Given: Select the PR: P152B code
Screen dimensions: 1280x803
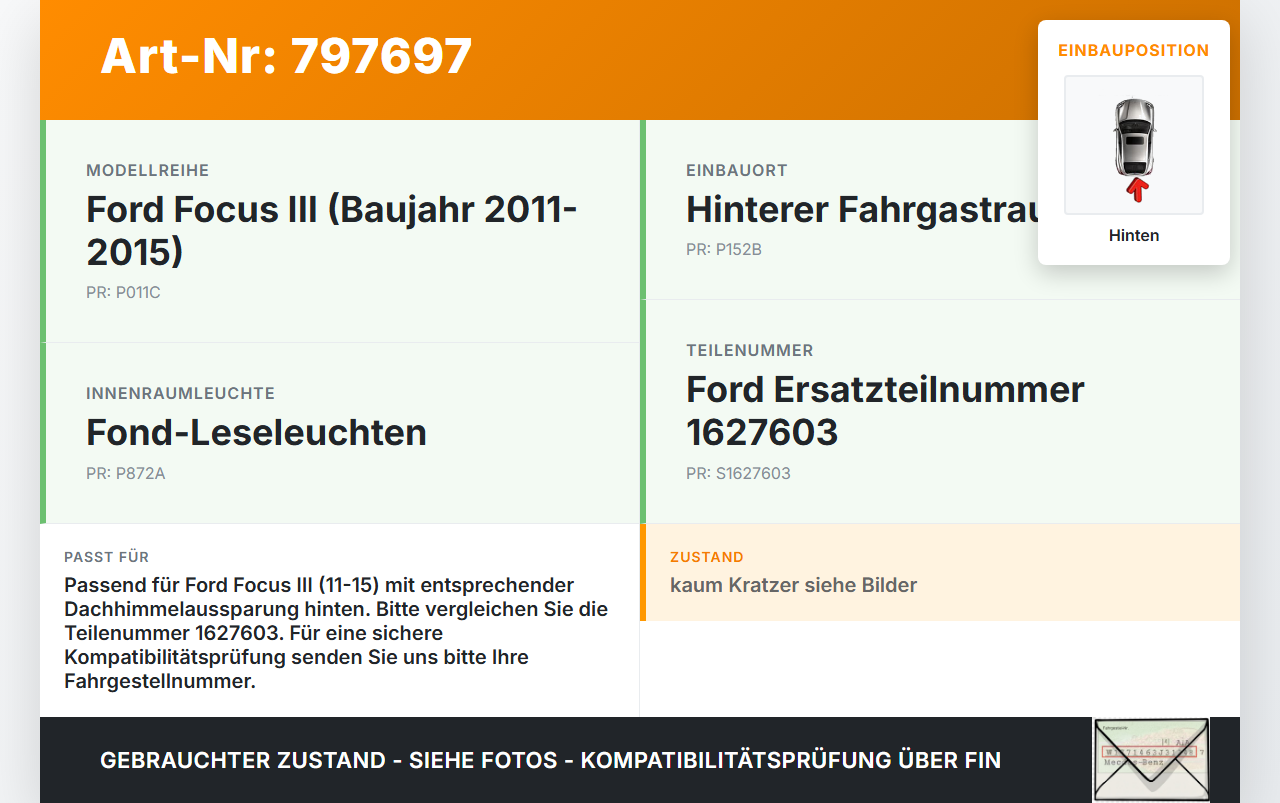Looking at the screenshot, I should point(724,250).
